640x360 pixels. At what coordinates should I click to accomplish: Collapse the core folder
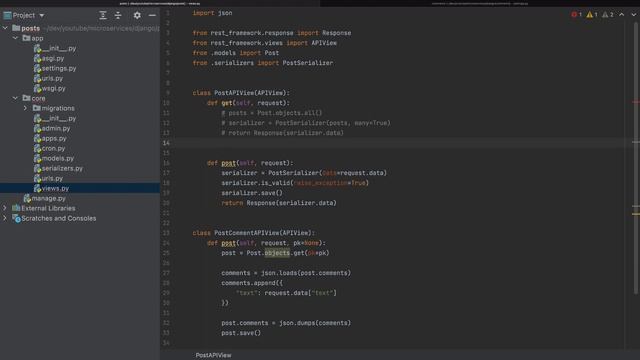point(16,98)
